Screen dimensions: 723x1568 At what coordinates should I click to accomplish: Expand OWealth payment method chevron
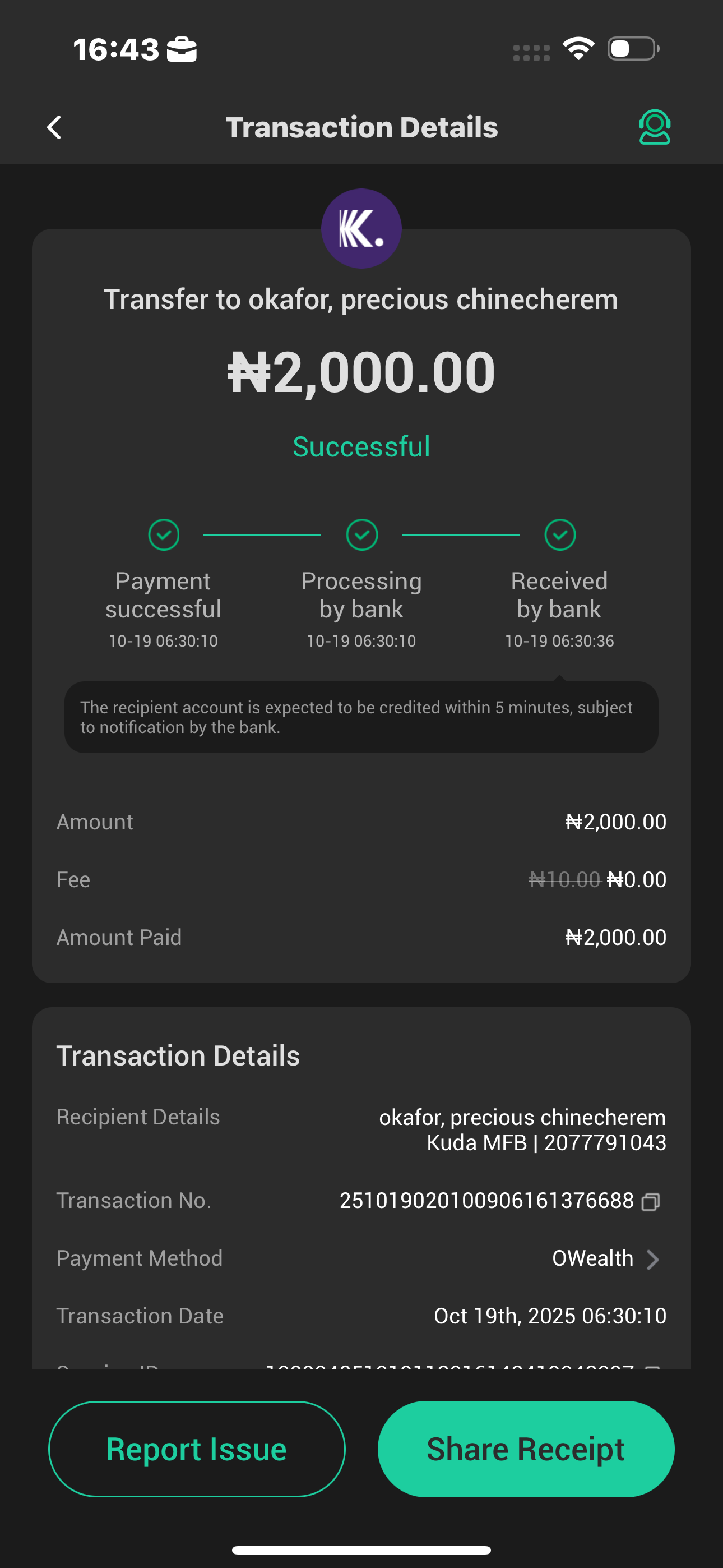coord(652,1260)
